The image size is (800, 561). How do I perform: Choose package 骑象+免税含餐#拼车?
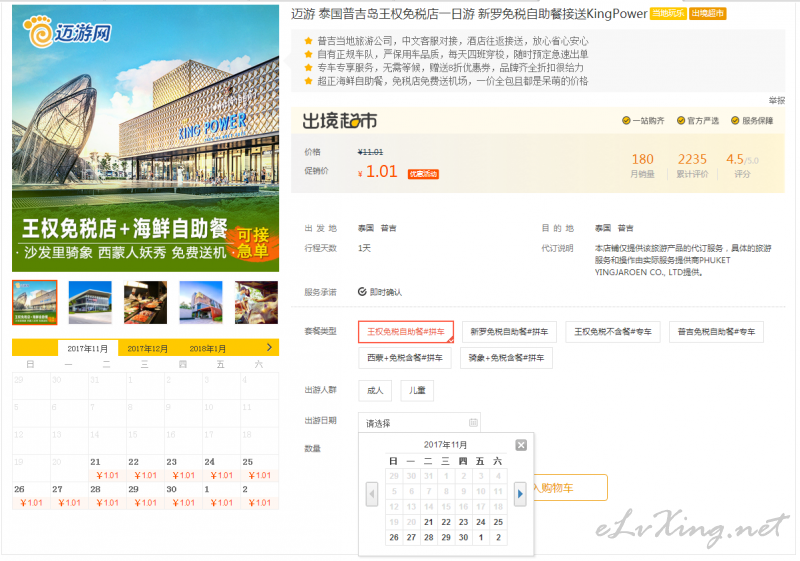(x=506, y=358)
